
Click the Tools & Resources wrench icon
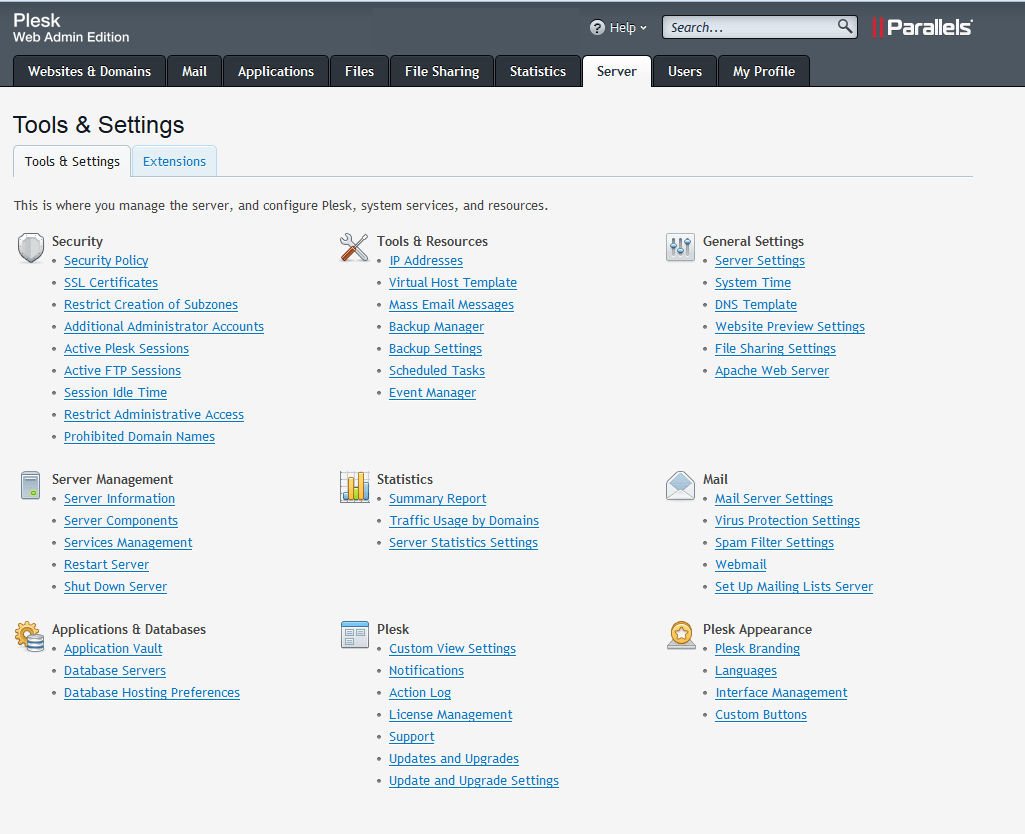(x=354, y=247)
